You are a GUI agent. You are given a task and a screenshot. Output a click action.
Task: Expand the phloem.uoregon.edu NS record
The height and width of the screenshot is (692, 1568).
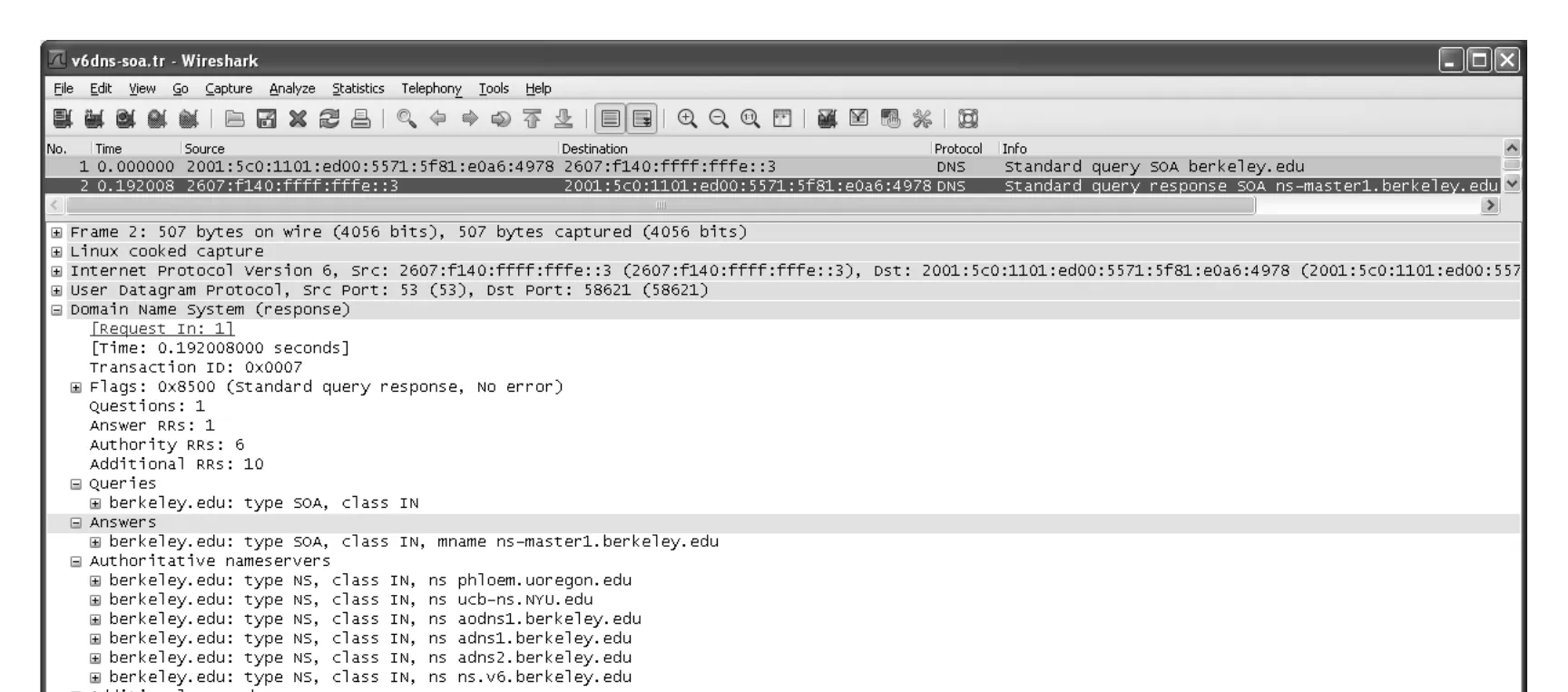coord(95,581)
